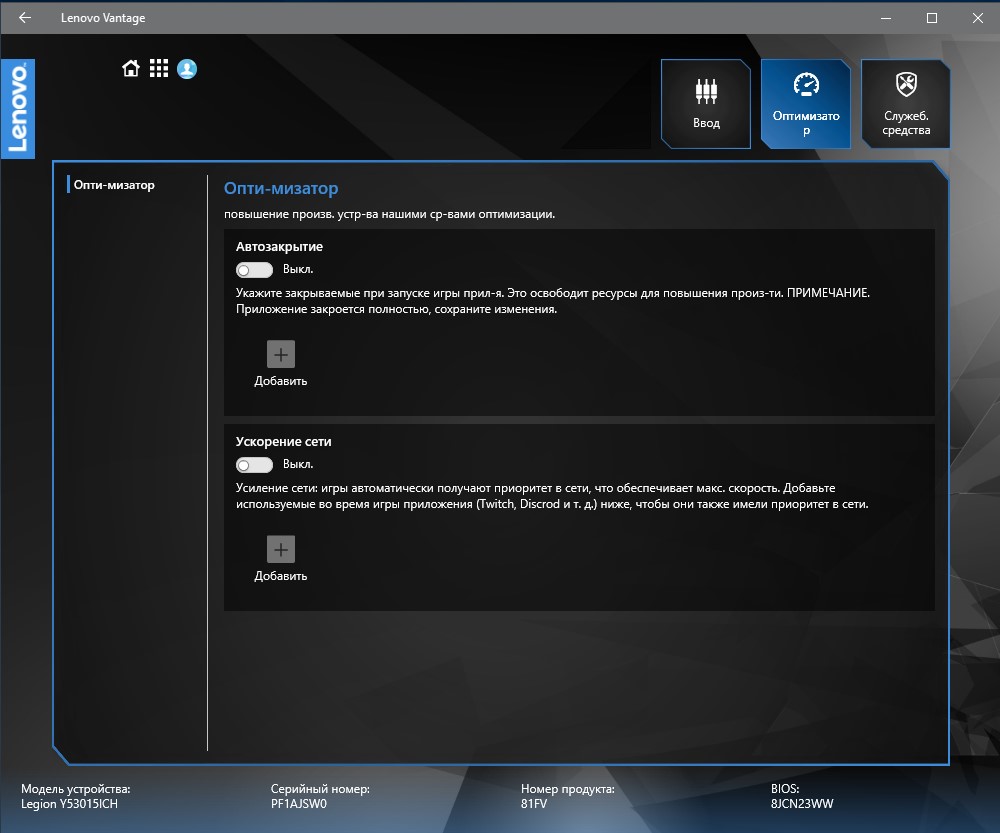Minimize the Lenovo Vantage window

coord(886,18)
